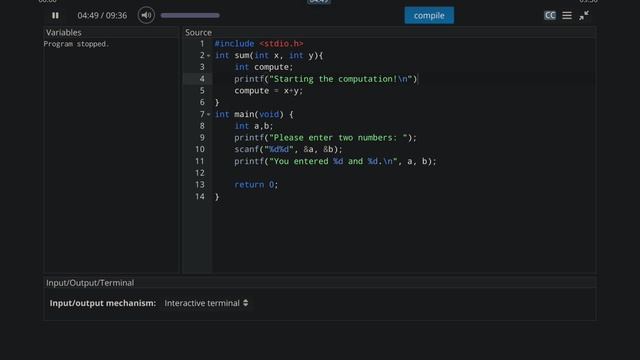Toggle closed captions CC

pyautogui.click(x=550, y=16)
